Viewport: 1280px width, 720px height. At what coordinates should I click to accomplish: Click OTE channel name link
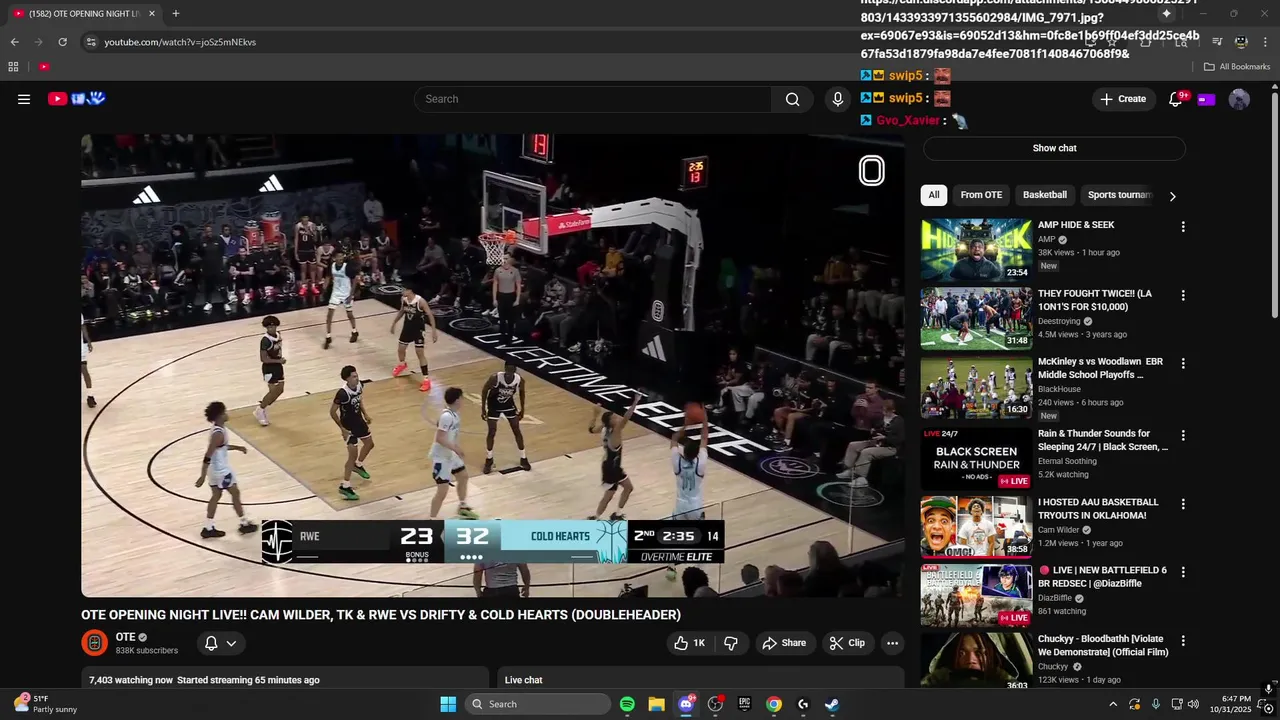coord(125,637)
